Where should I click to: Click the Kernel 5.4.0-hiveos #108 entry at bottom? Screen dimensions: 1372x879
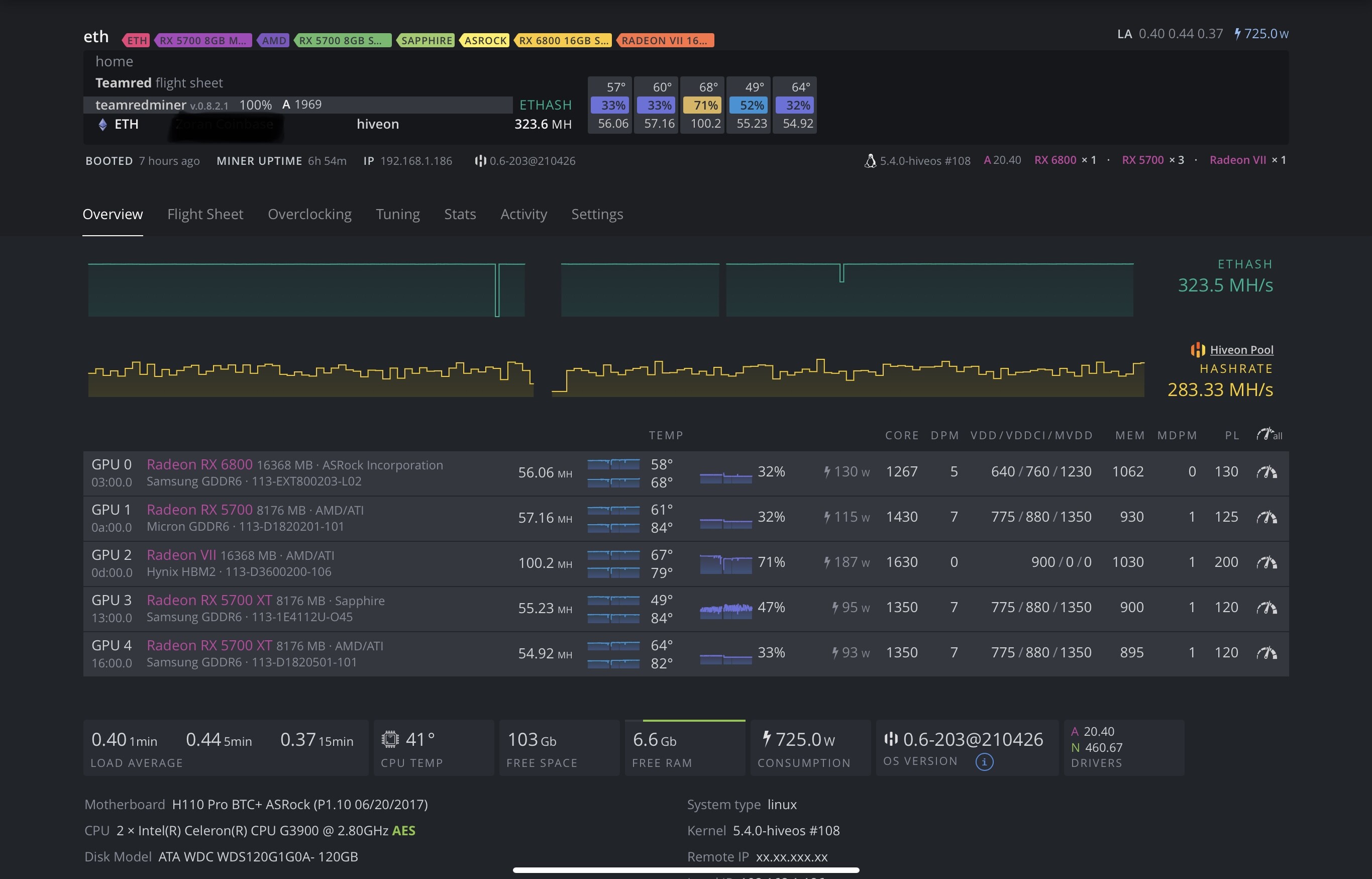click(x=763, y=831)
